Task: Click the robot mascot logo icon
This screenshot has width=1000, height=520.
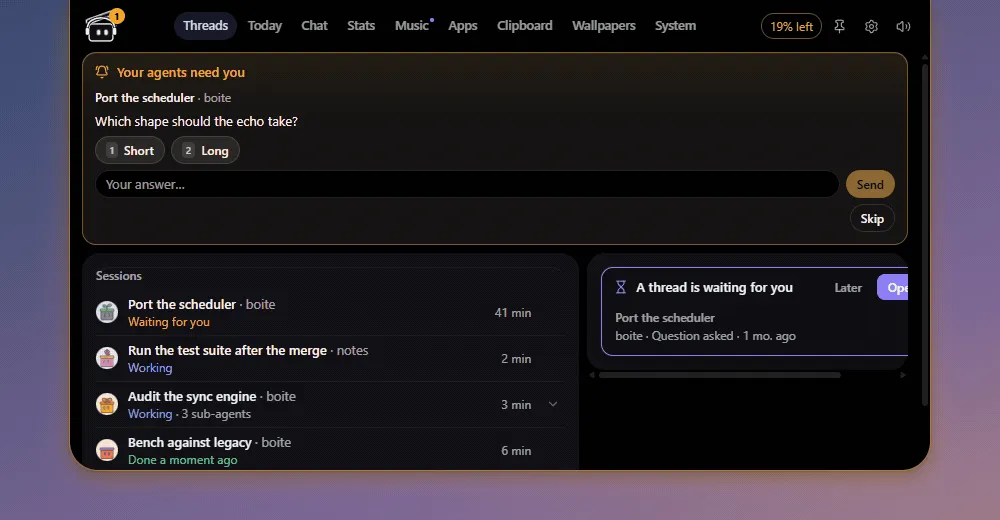Action: 101,28
